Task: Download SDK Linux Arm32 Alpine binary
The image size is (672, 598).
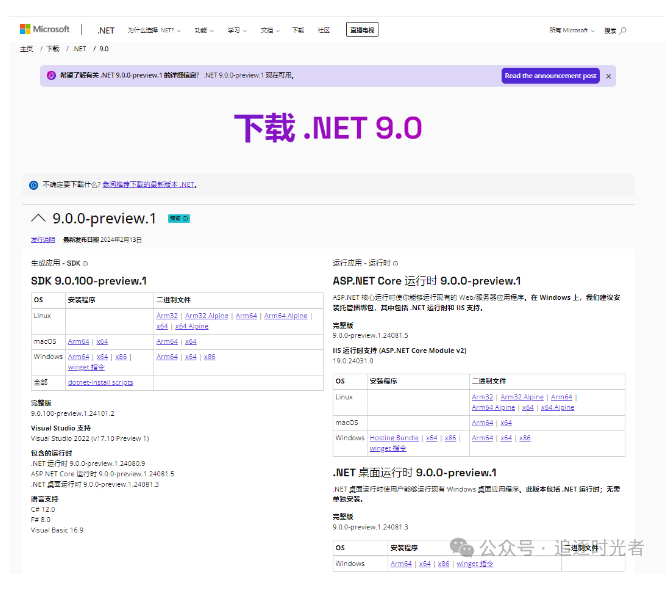Action: click(207, 316)
